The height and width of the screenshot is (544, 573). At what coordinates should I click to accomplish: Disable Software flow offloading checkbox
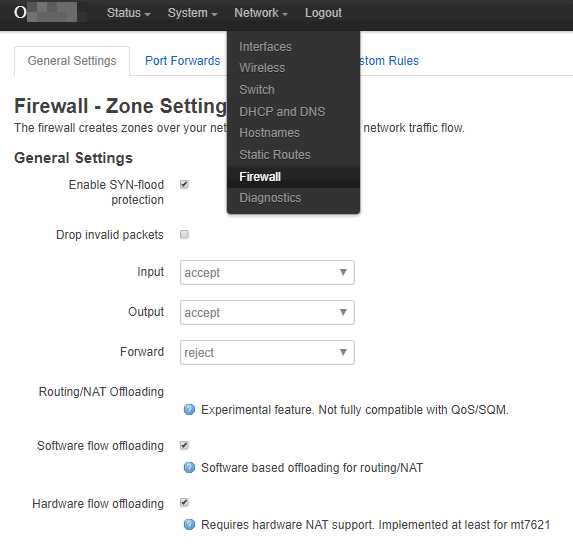click(184, 445)
